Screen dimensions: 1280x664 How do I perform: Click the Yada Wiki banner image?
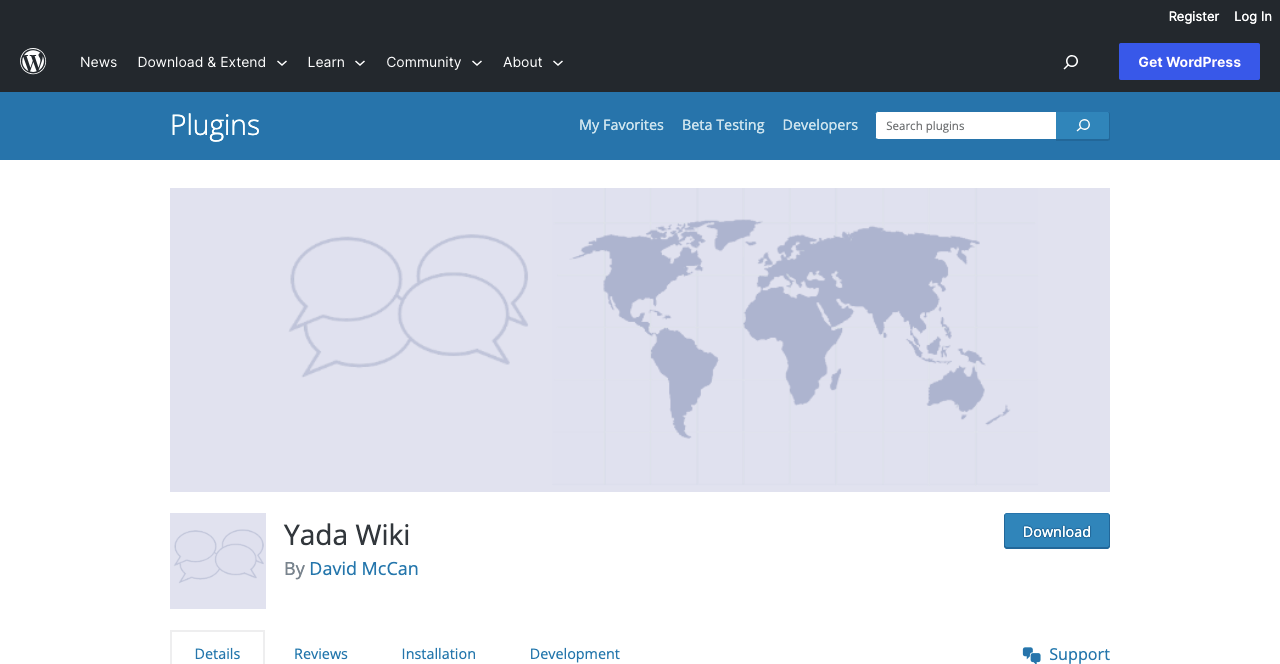(640, 340)
